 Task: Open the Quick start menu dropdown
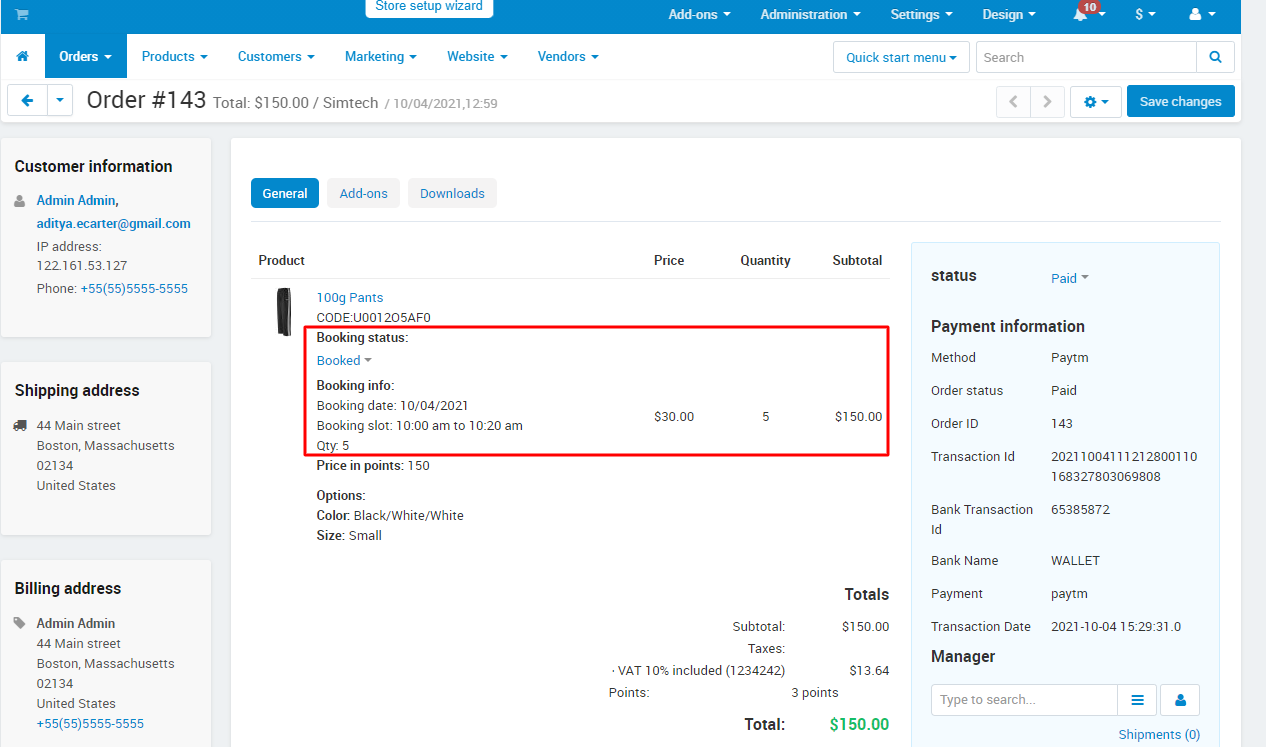(901, 58)
